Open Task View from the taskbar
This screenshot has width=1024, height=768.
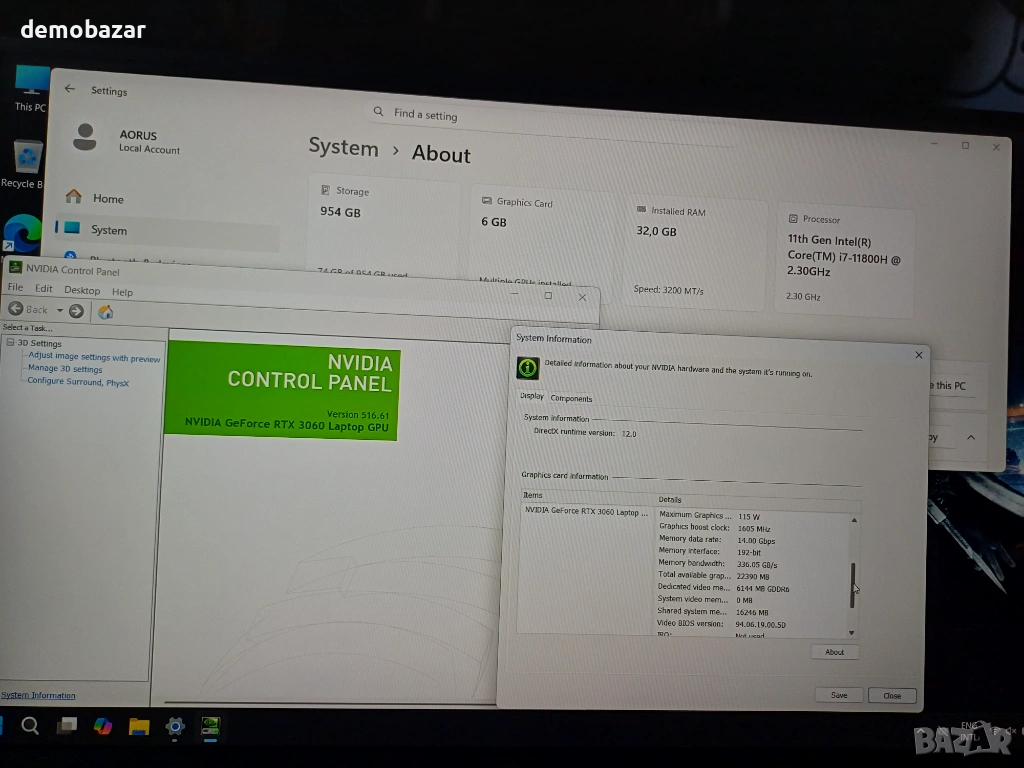coord(67,726)
